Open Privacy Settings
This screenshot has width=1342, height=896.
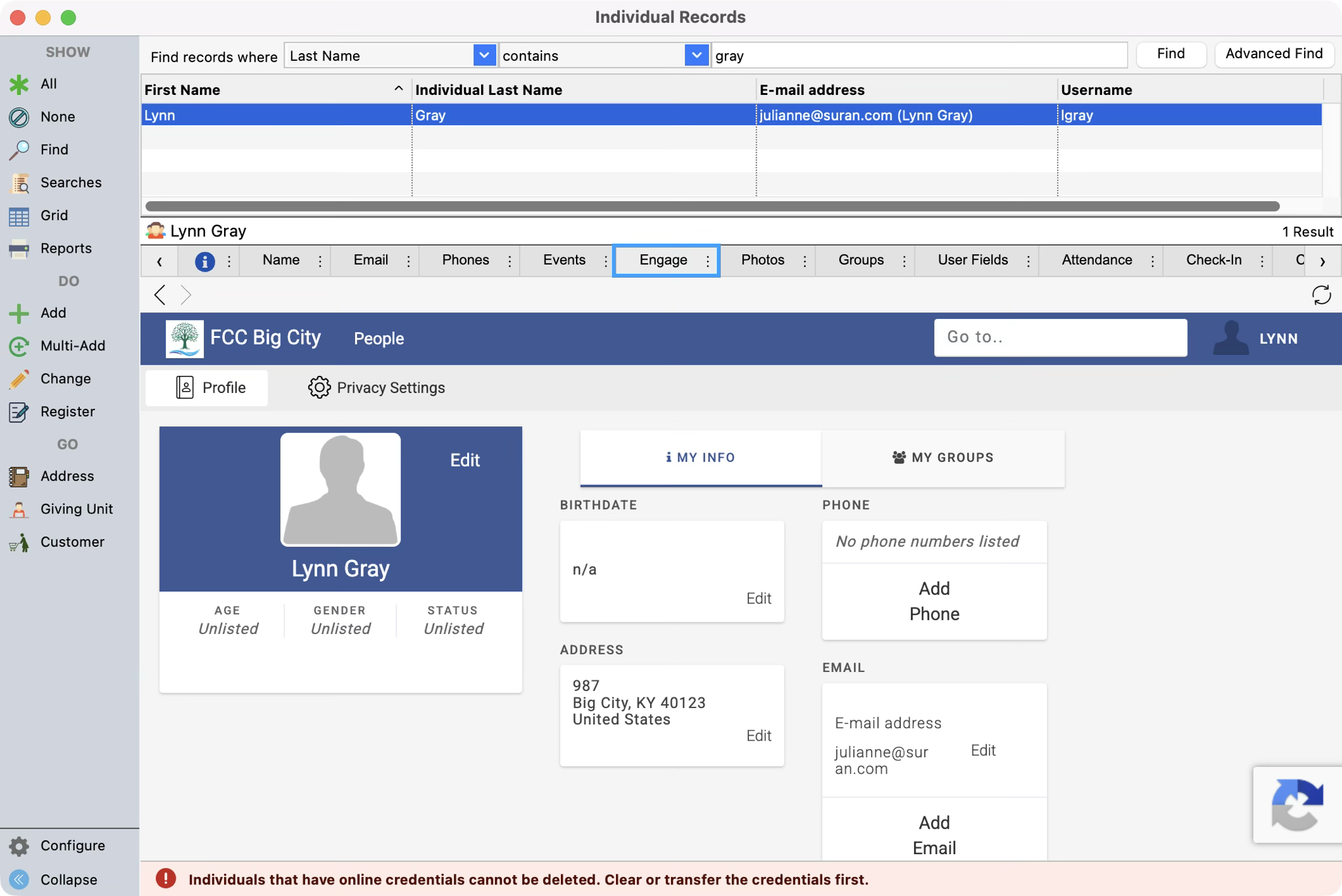tap(377, 388)
